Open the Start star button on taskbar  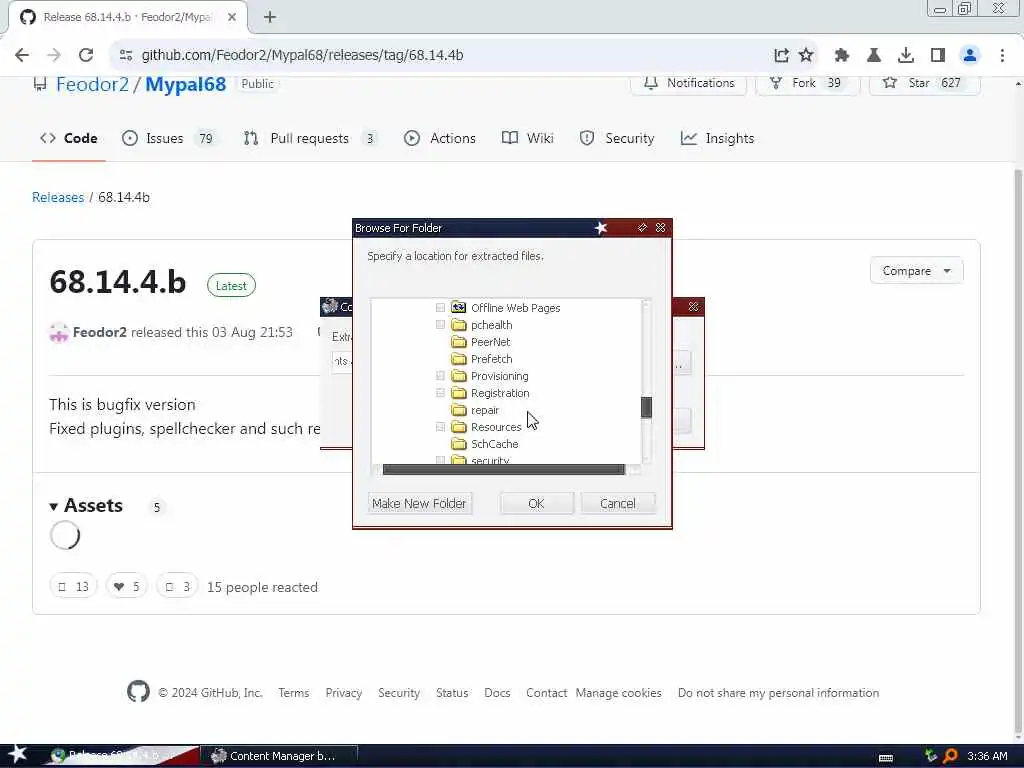pos(16,755)
